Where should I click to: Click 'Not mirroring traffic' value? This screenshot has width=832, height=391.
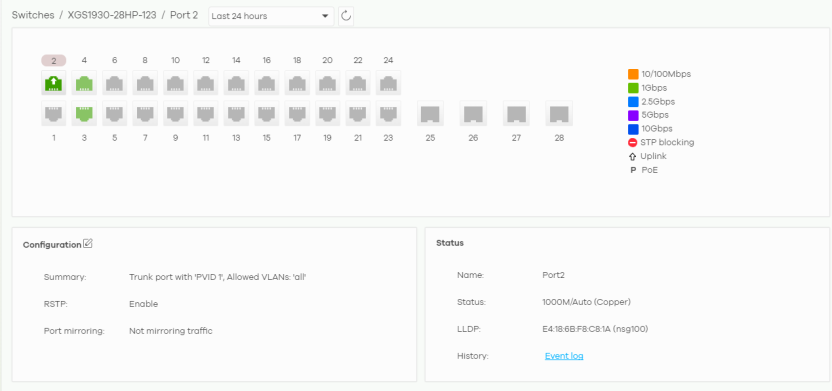pos(171,331)
